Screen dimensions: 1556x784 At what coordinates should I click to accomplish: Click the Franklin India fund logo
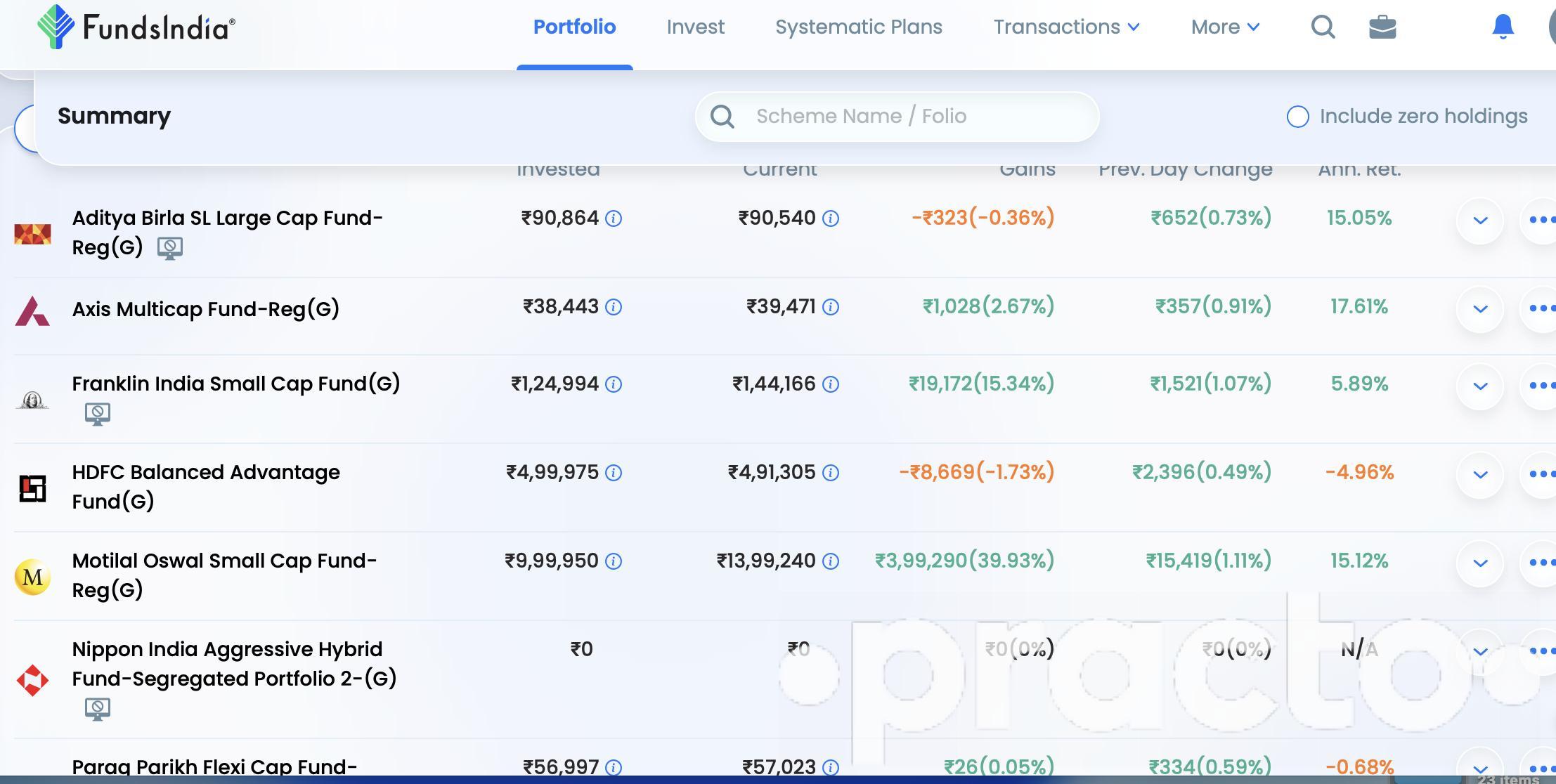click(32, 400)
